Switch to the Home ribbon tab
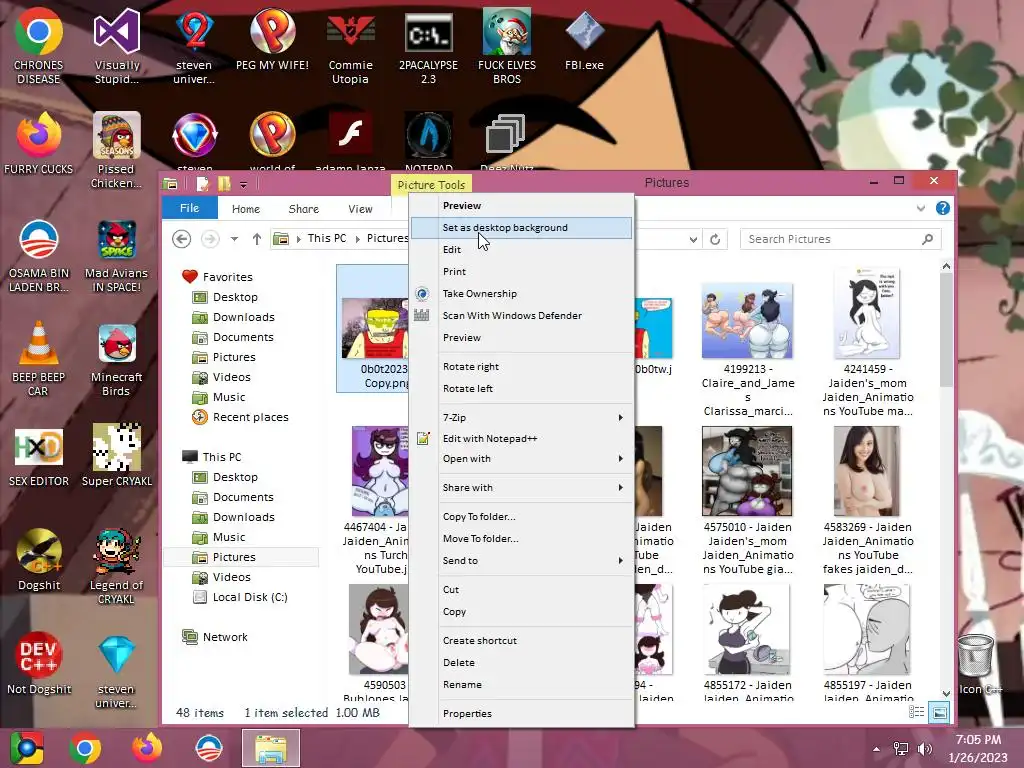The image size is (1024, 768). (x=246, y=209)
